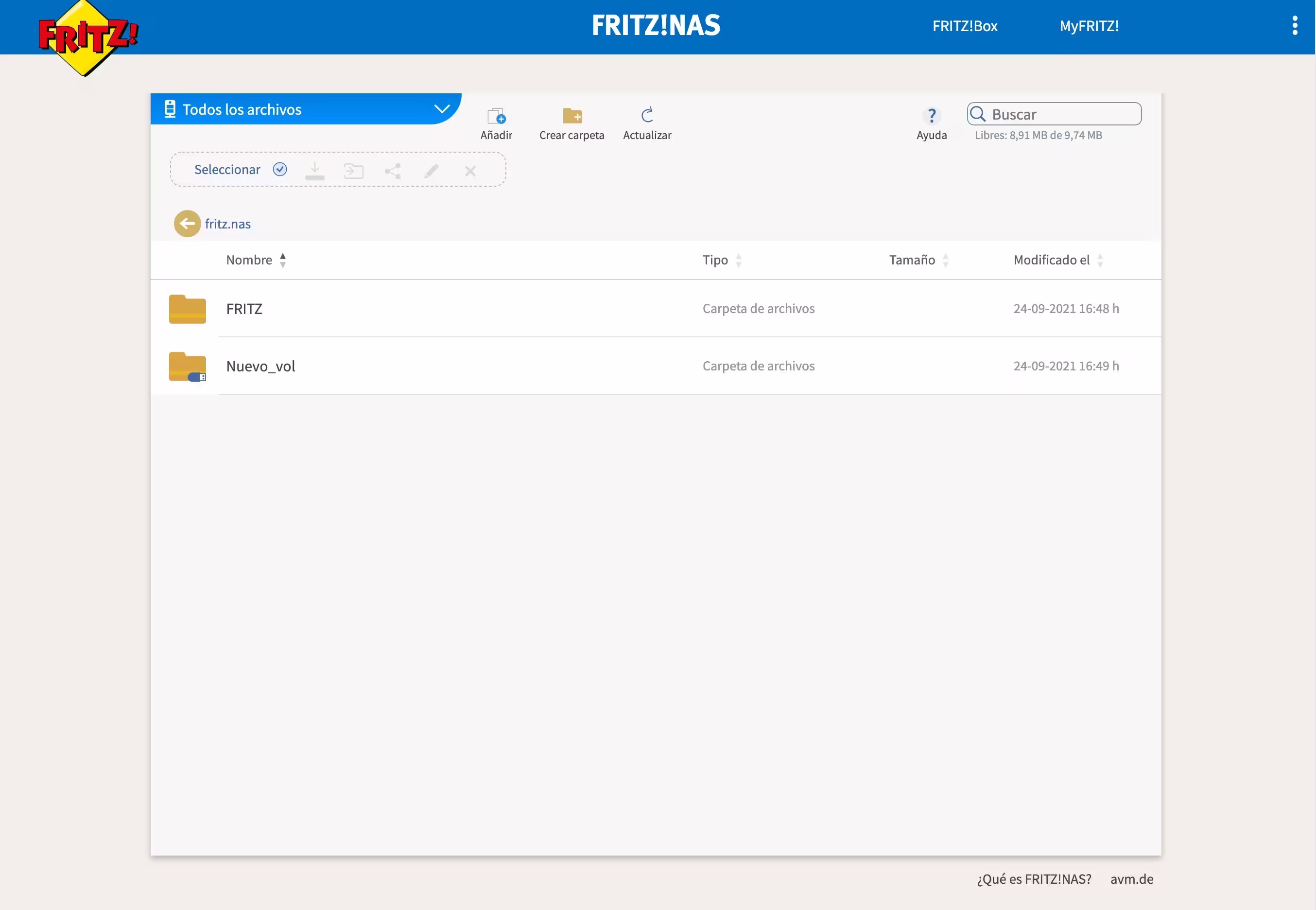Image resolution: width=1316 pixels, height=910 pixels.
Task: Click the NAS device icon beside Todos los archivos
Action: tap(169, 108)
